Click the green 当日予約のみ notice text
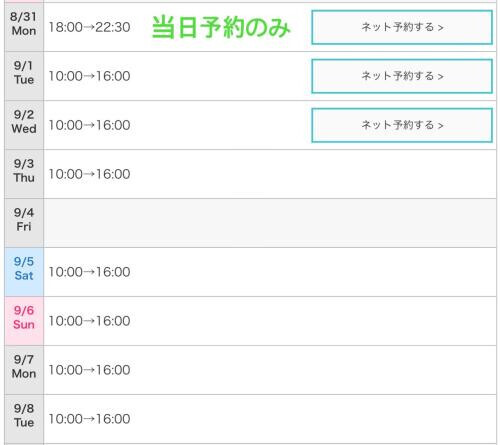 click(221, 27)
